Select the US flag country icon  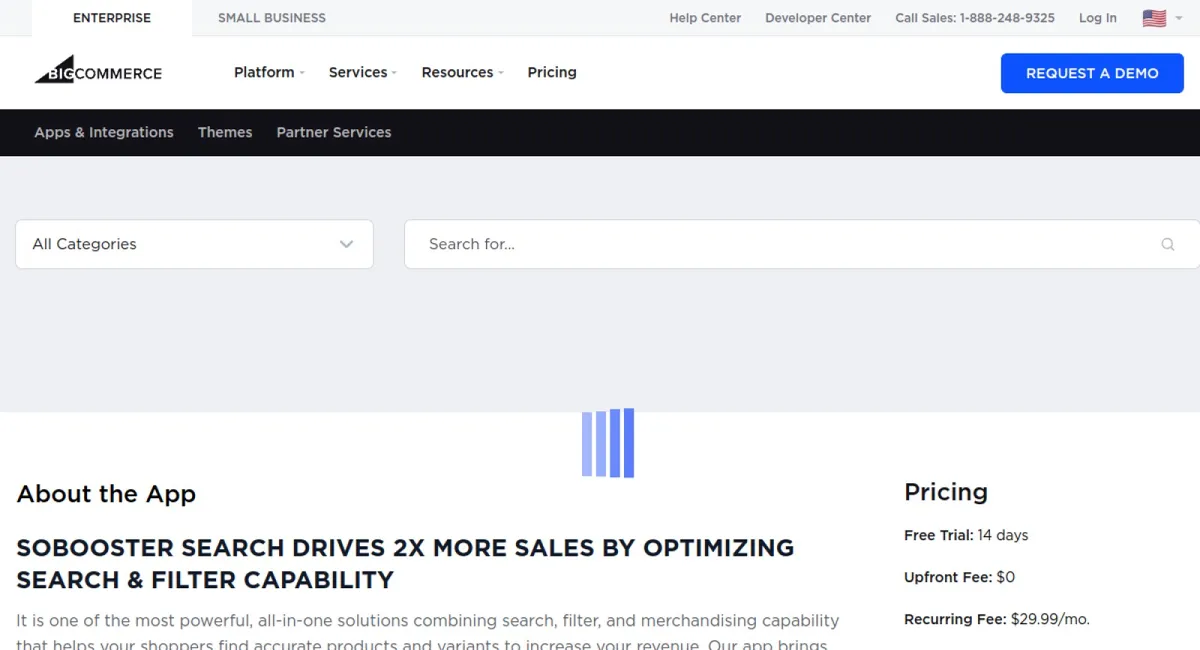[x=1154, y=18]
